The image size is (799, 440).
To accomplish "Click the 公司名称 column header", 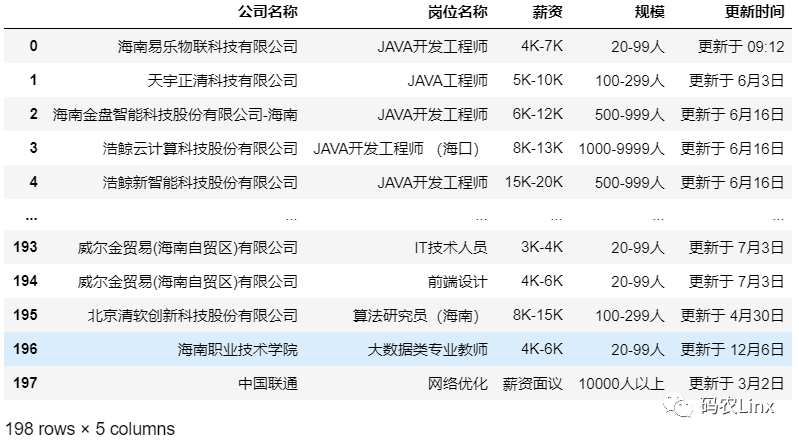I will (268, 12).
